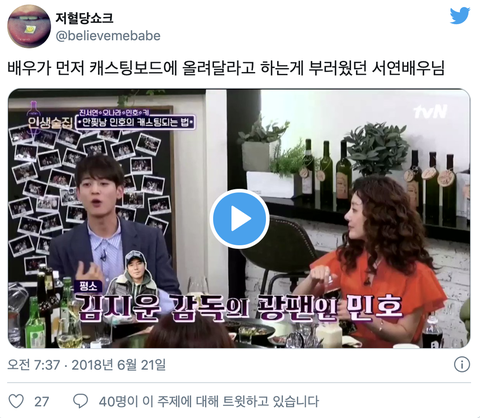
Task: Click the tweet text mentioning 캐스팅보드
Action: [x=226, y=68]
